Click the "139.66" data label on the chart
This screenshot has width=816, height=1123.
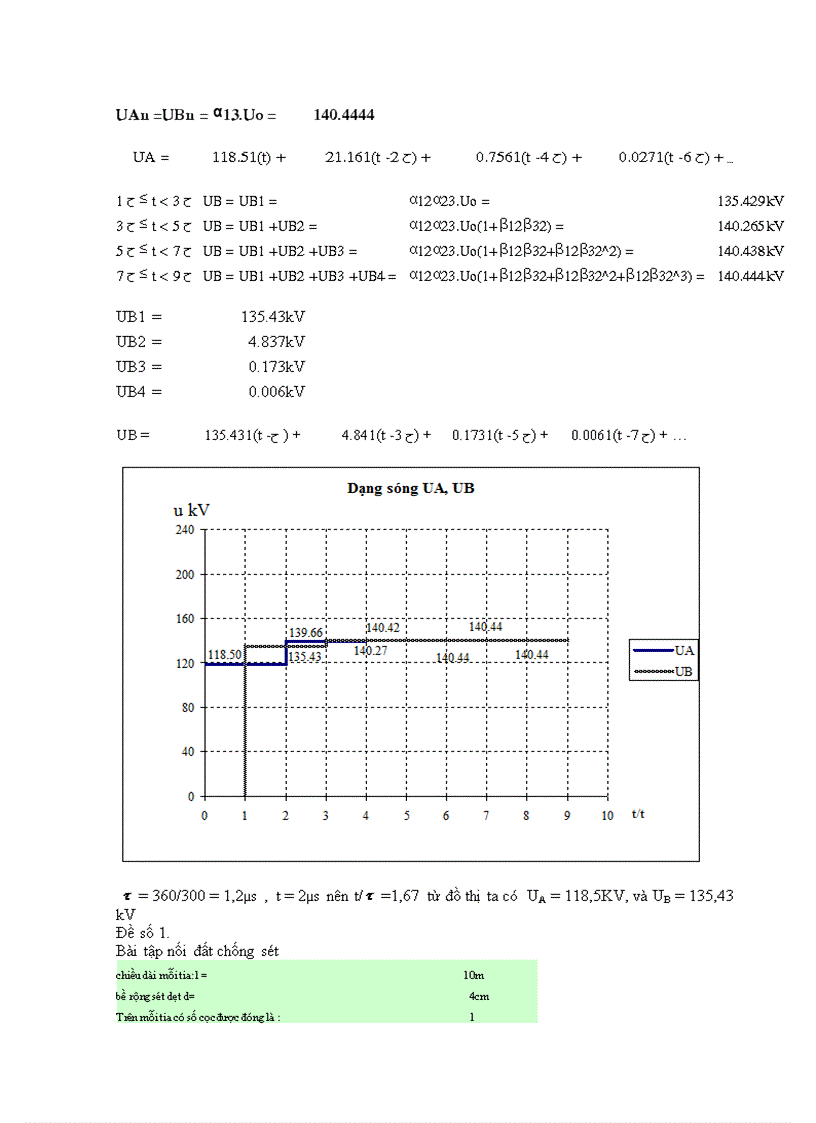pyautogui.click(x=304, y=632)
